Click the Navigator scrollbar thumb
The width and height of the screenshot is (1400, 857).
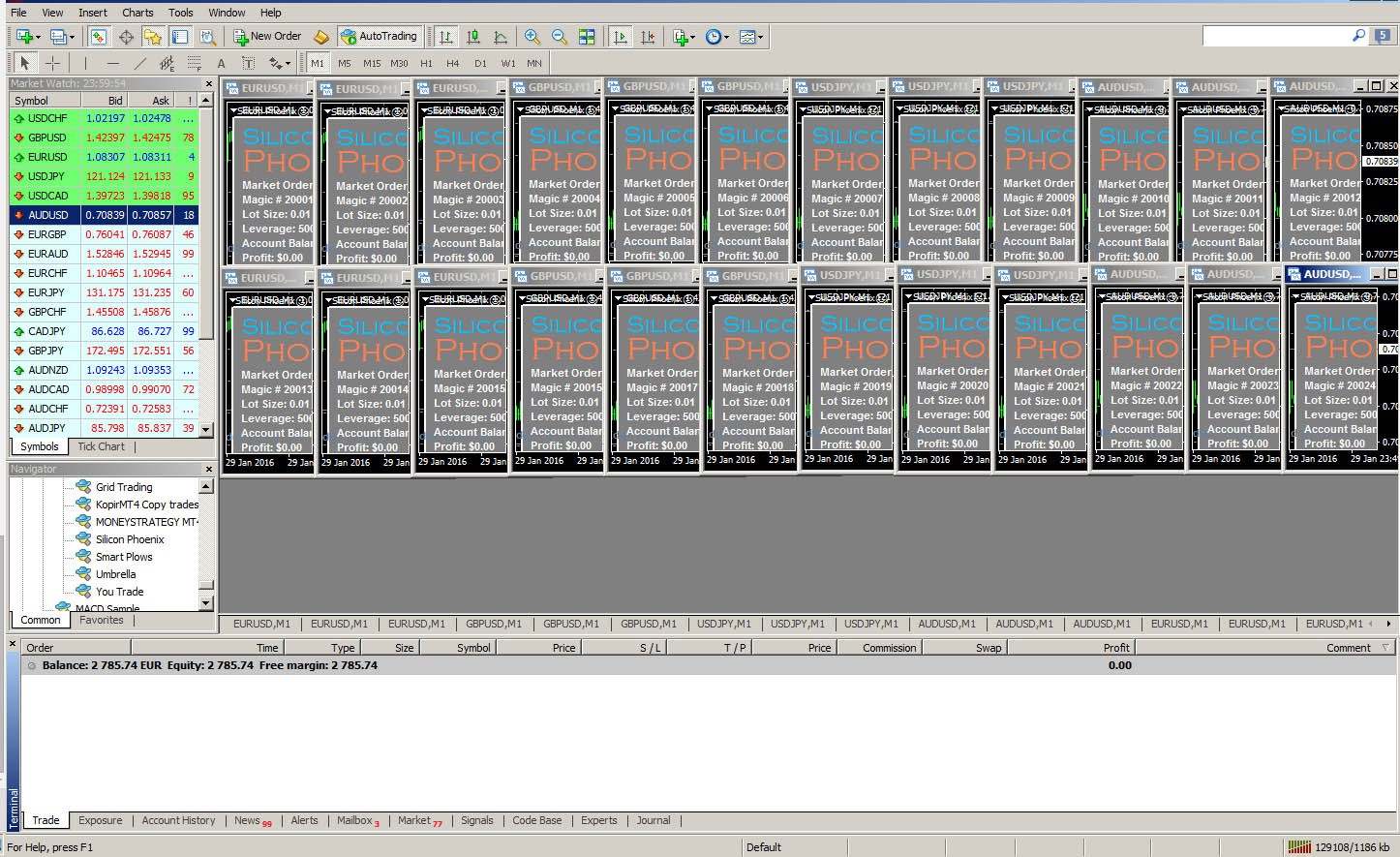coord(206,584)
